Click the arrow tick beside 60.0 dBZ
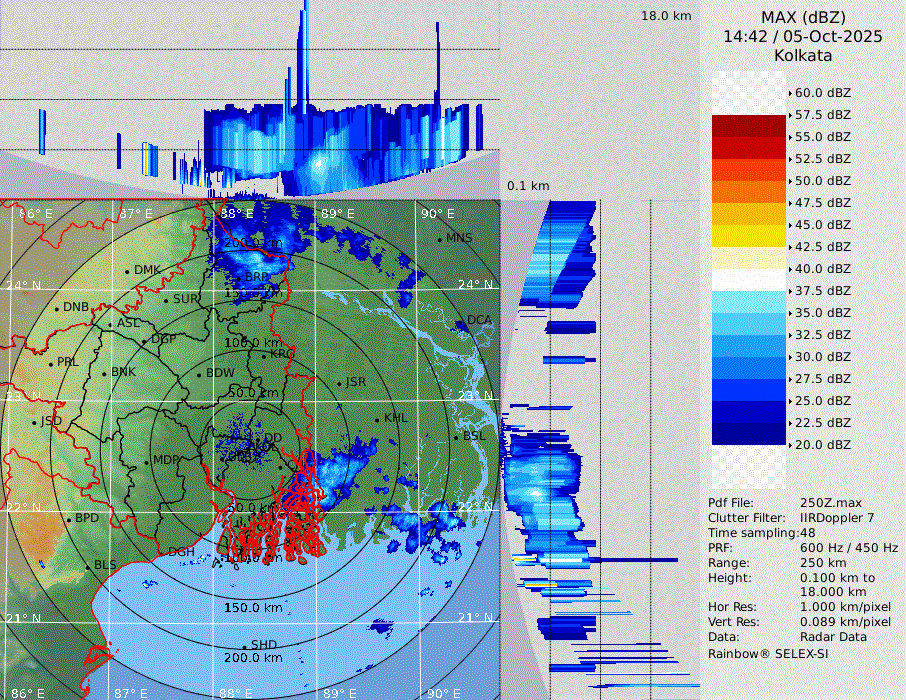Screen dimensions: 906x700 [x=790, y=93]
